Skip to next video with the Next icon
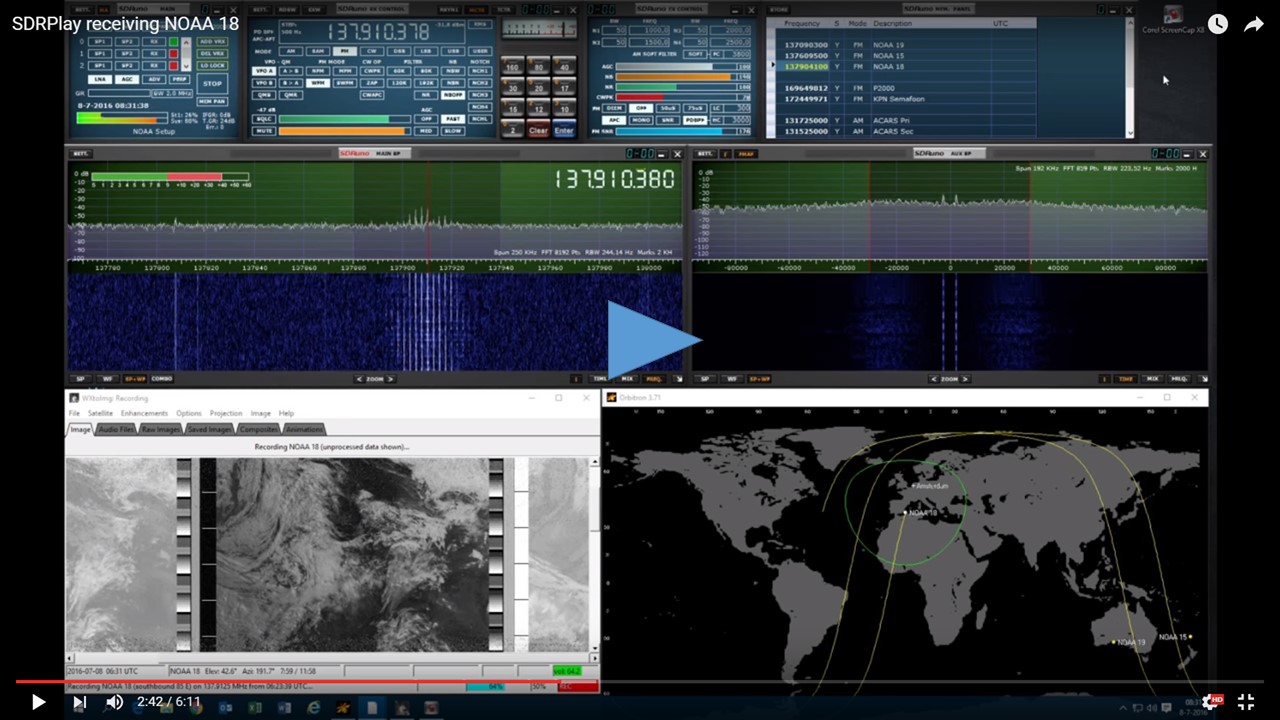 click(x=80, y=702)
